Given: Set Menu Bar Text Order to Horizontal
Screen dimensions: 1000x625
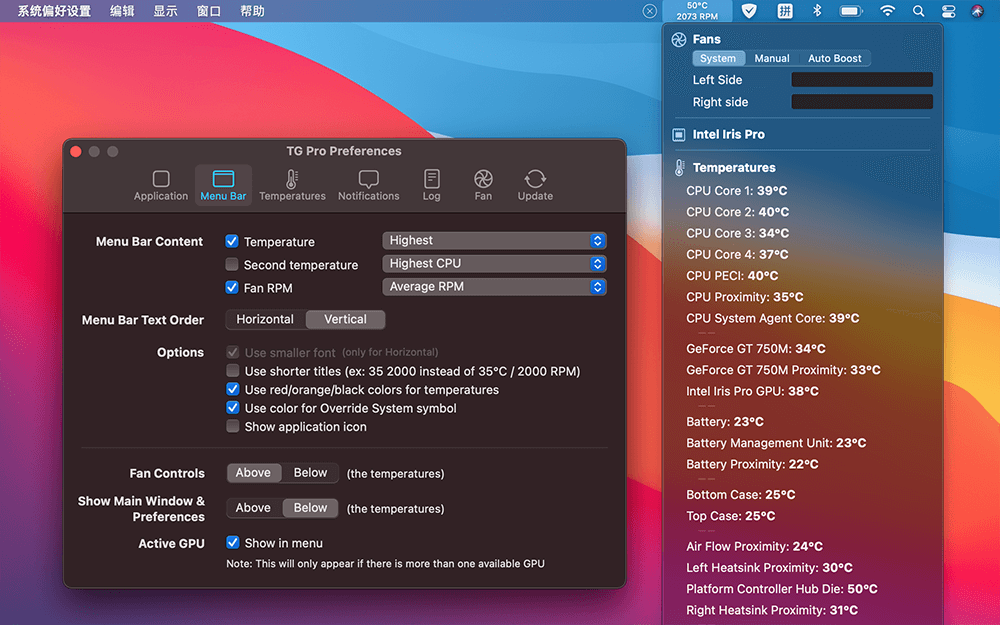Looking at the screenshot, I should tap(265, 320).
